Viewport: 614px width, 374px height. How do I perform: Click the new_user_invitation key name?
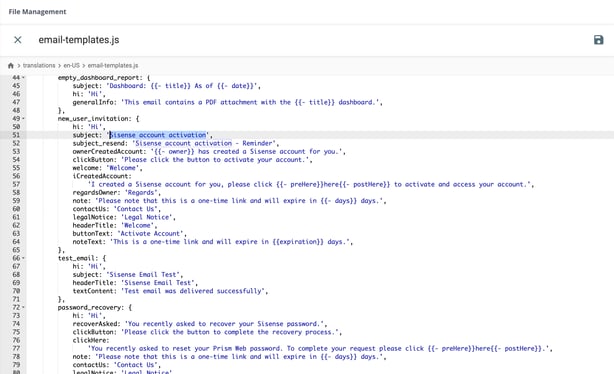tap(93, 119)
